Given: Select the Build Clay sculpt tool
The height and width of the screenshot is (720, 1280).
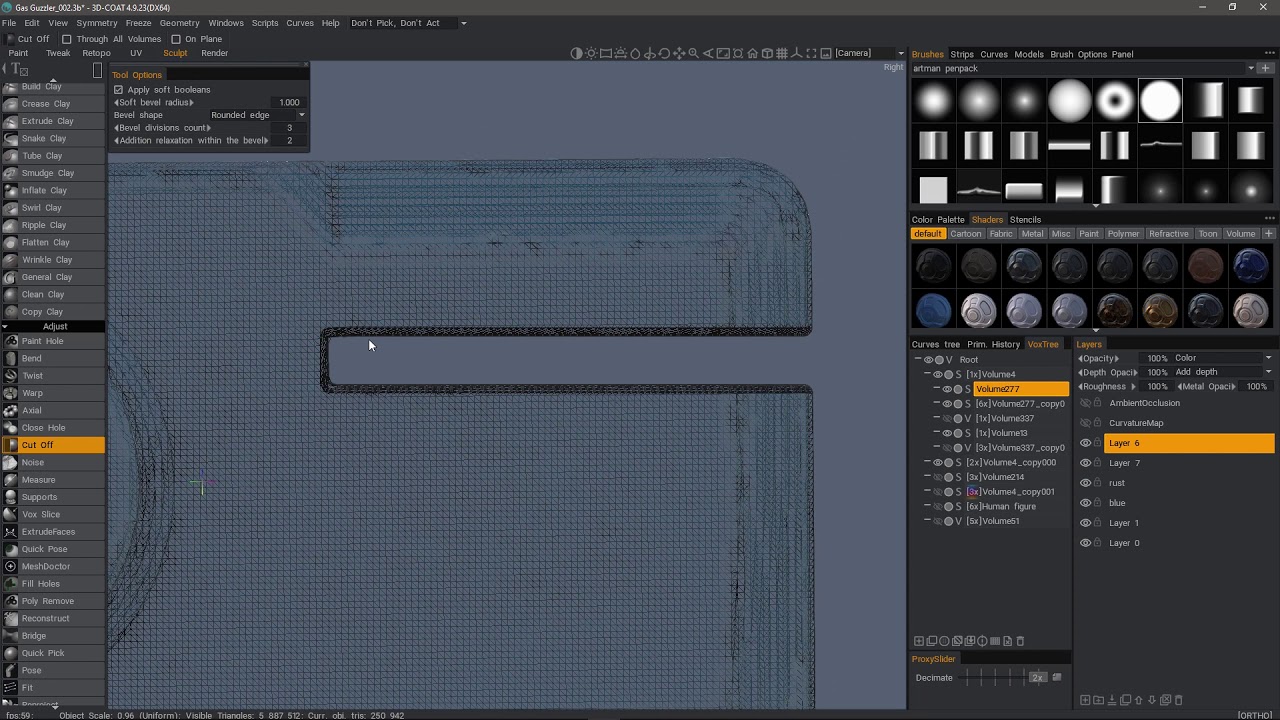Looking at the screenshot, I should coord(52,86).
